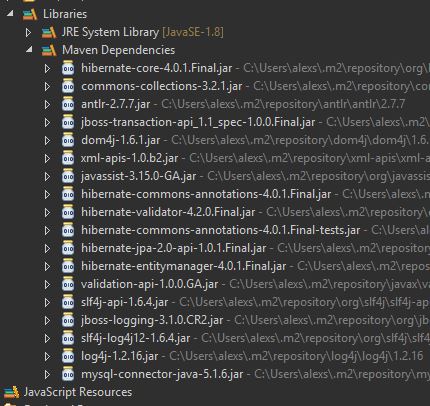The width and height of the screenshot is (430, 406).
Task: Select the Maven Dependencies label
Action: (x=118, y=50)
